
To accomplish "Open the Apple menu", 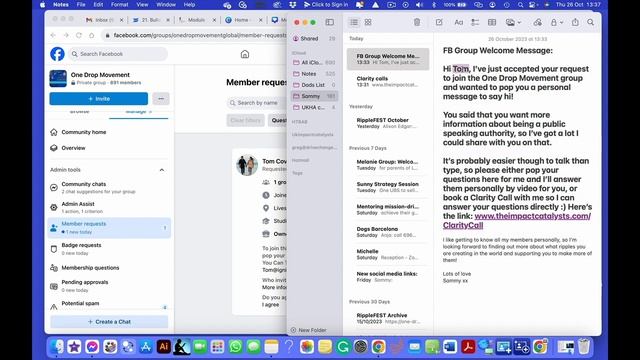I will [x=42, y=5].
